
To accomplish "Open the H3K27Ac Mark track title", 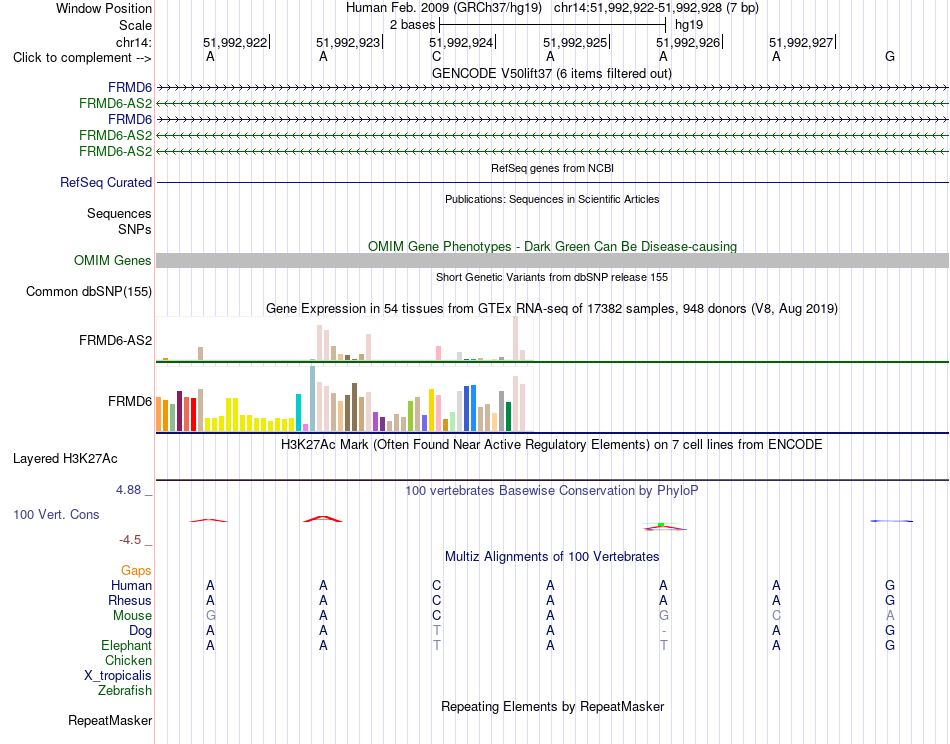I will point(552,445).
